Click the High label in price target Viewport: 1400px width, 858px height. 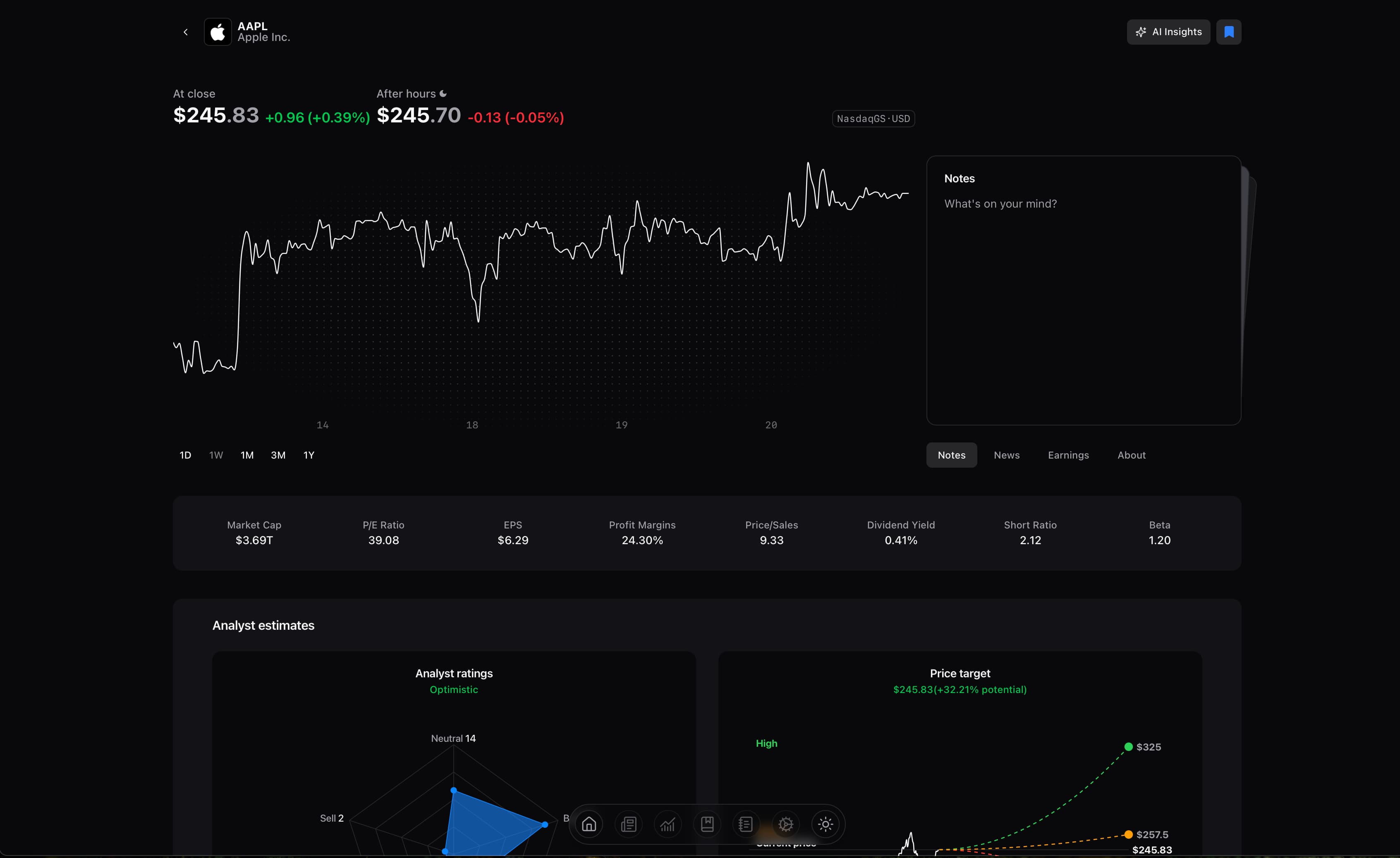pyautogui.click(x=766, y=744)
